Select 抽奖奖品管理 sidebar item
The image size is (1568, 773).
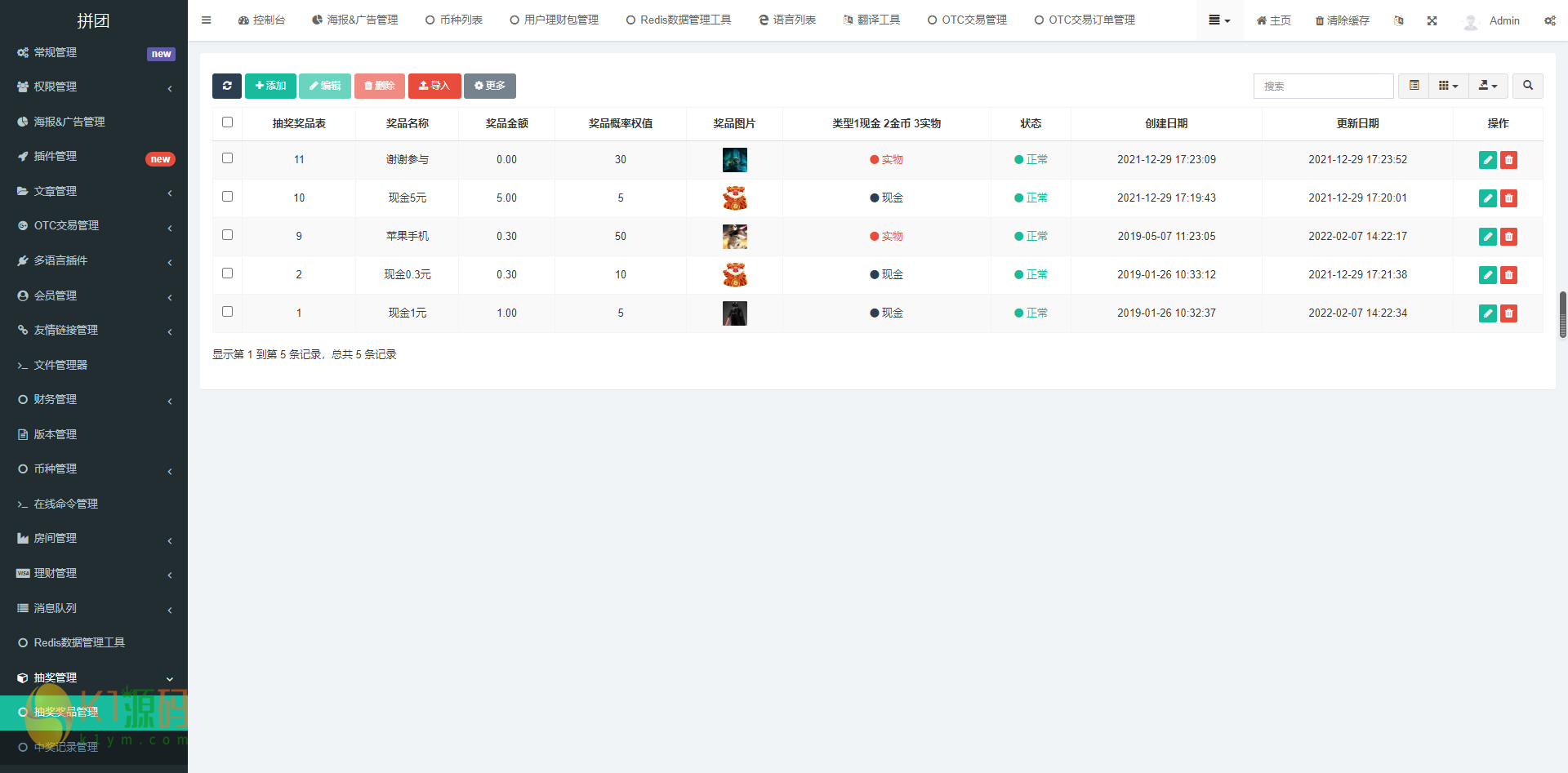94,713
